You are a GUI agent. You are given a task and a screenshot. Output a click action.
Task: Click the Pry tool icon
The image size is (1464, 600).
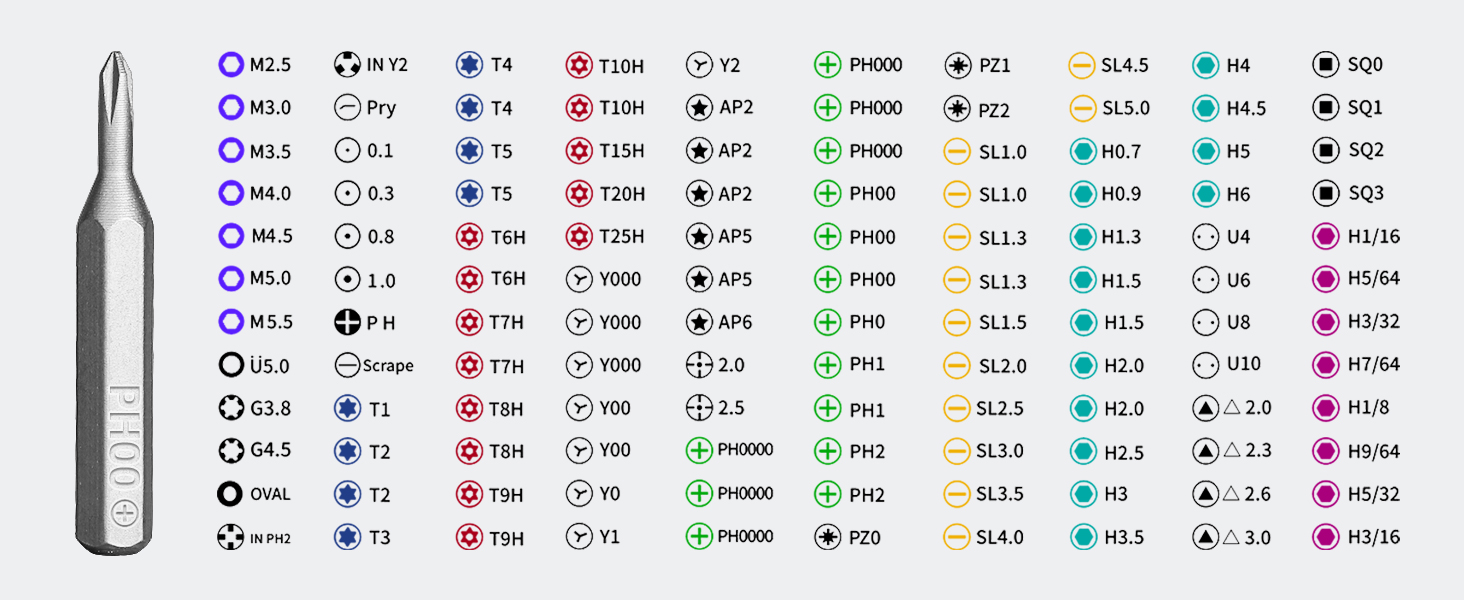[x=347, y=108]
